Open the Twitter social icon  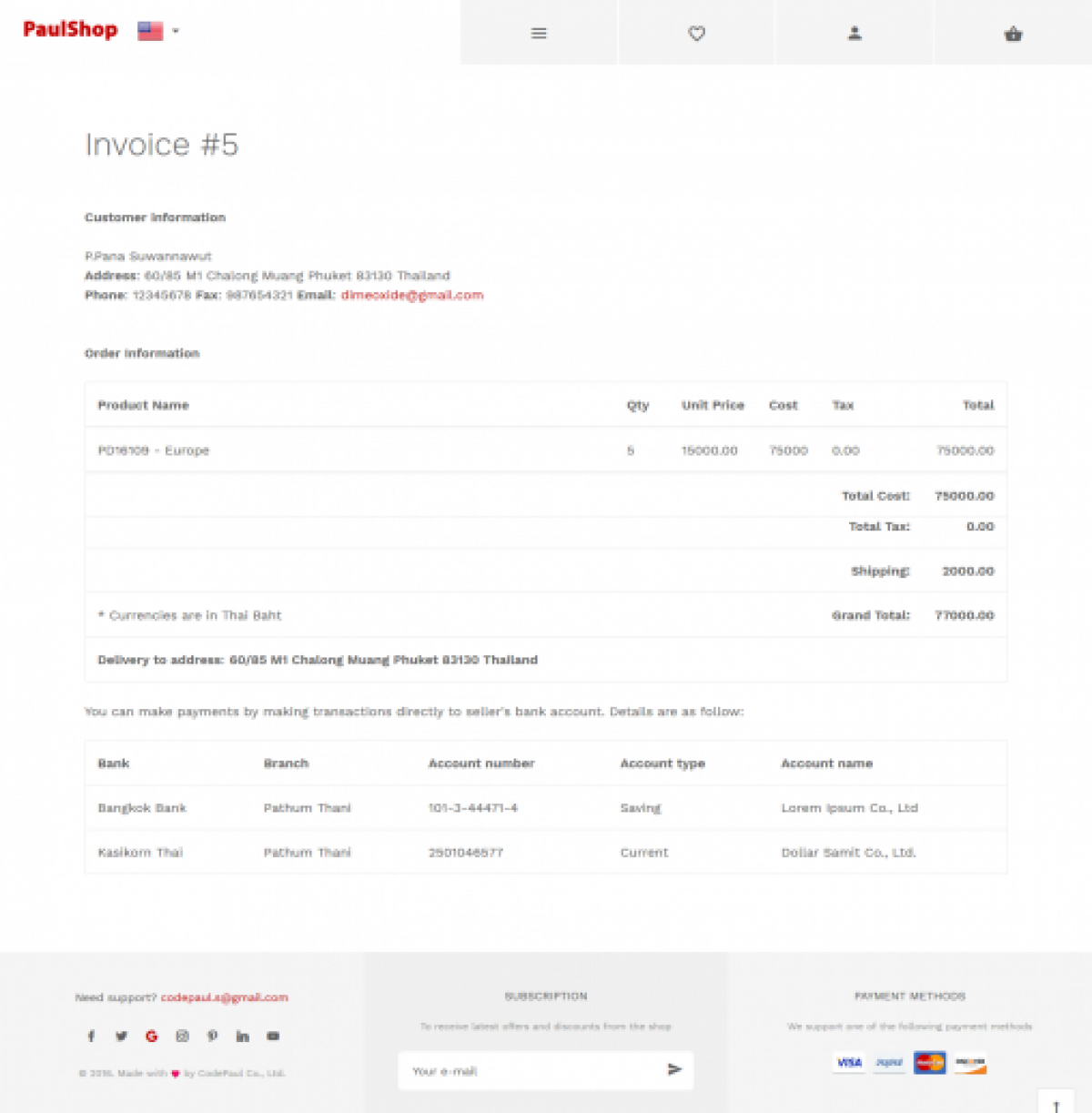tap(121, 1036)
